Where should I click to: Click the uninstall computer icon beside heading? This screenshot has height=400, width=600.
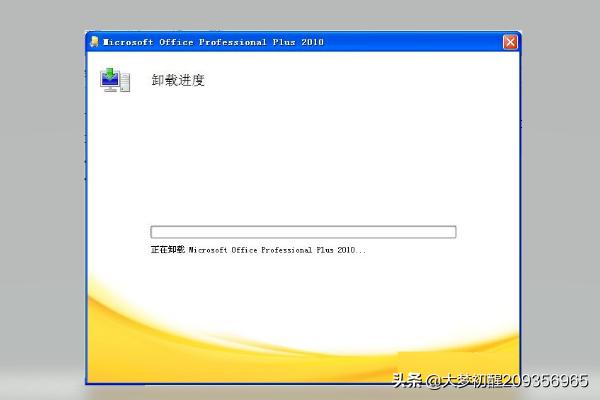click(x=115, y=81)
